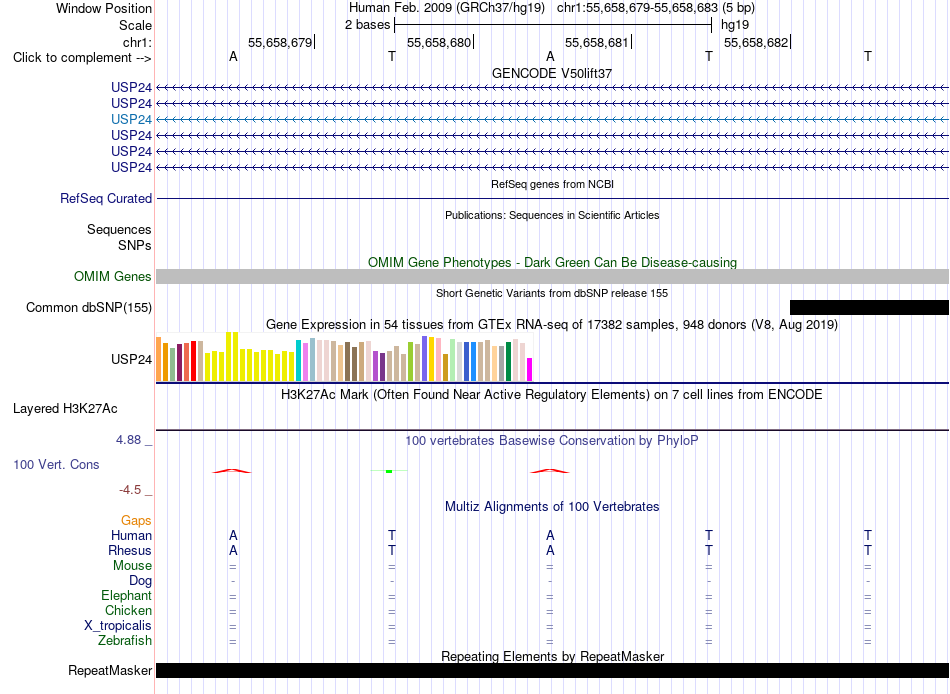Click the teal GTEx expression bar

pos(299,361)
